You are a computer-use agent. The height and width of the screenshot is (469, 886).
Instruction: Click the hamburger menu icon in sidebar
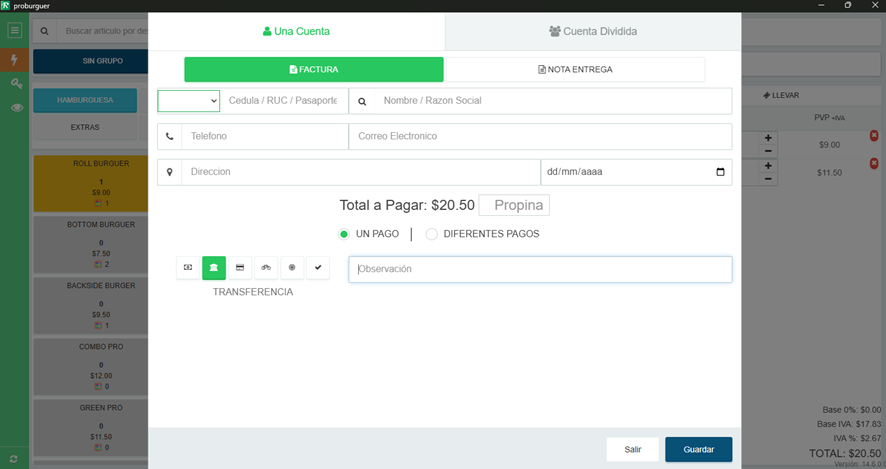[15, 31]
